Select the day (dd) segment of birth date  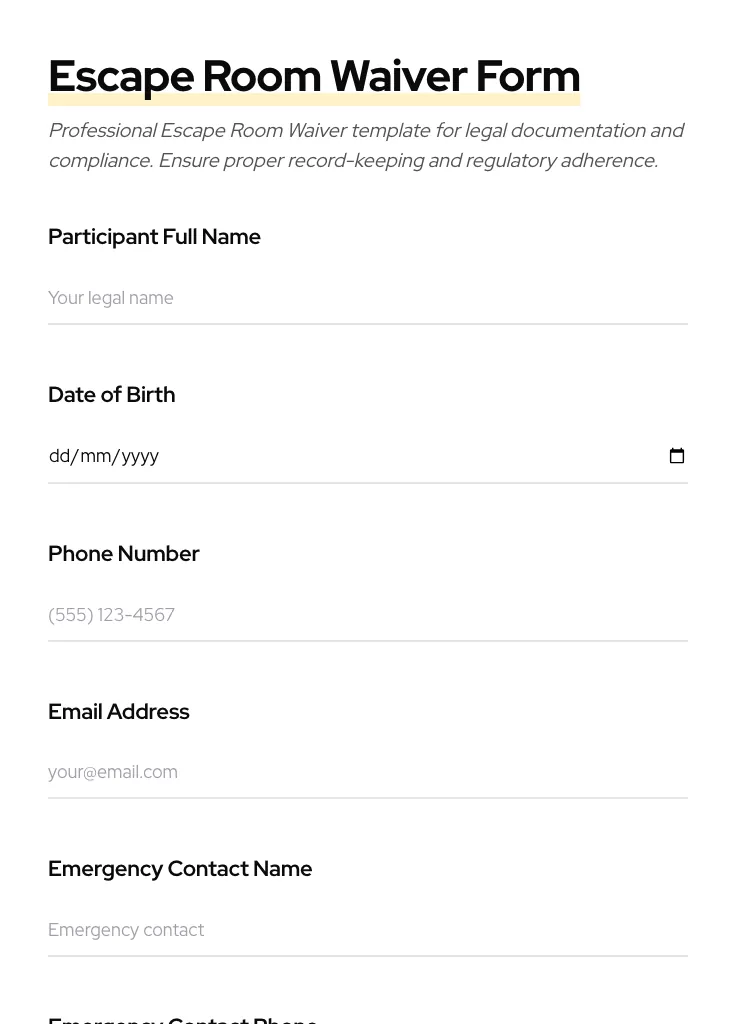59,456
